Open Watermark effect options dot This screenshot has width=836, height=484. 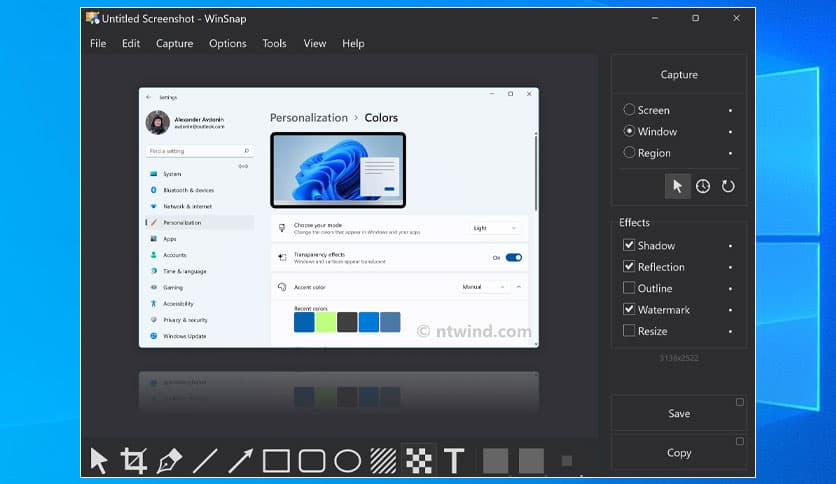point(730,310)
